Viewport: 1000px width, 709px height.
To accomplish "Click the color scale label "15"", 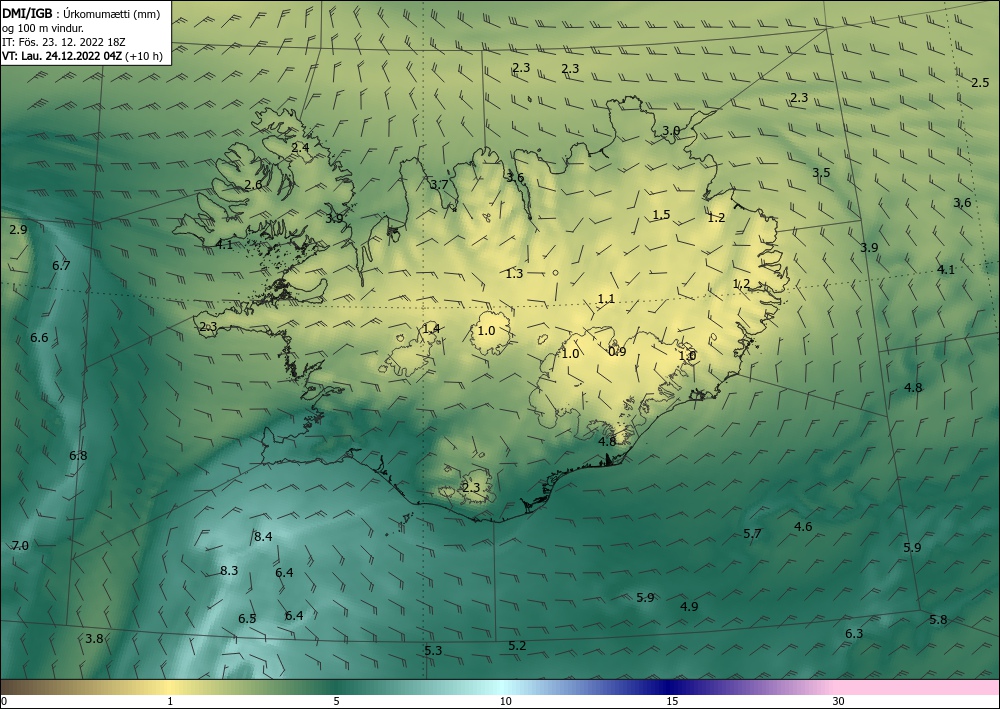I will 672,702.
